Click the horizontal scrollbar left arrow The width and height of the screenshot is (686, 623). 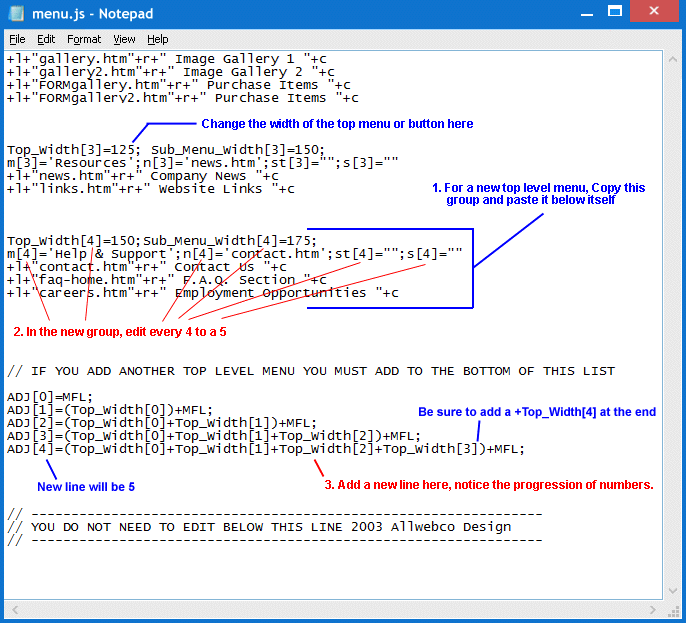pyautogui.click(x=13, y=607)
